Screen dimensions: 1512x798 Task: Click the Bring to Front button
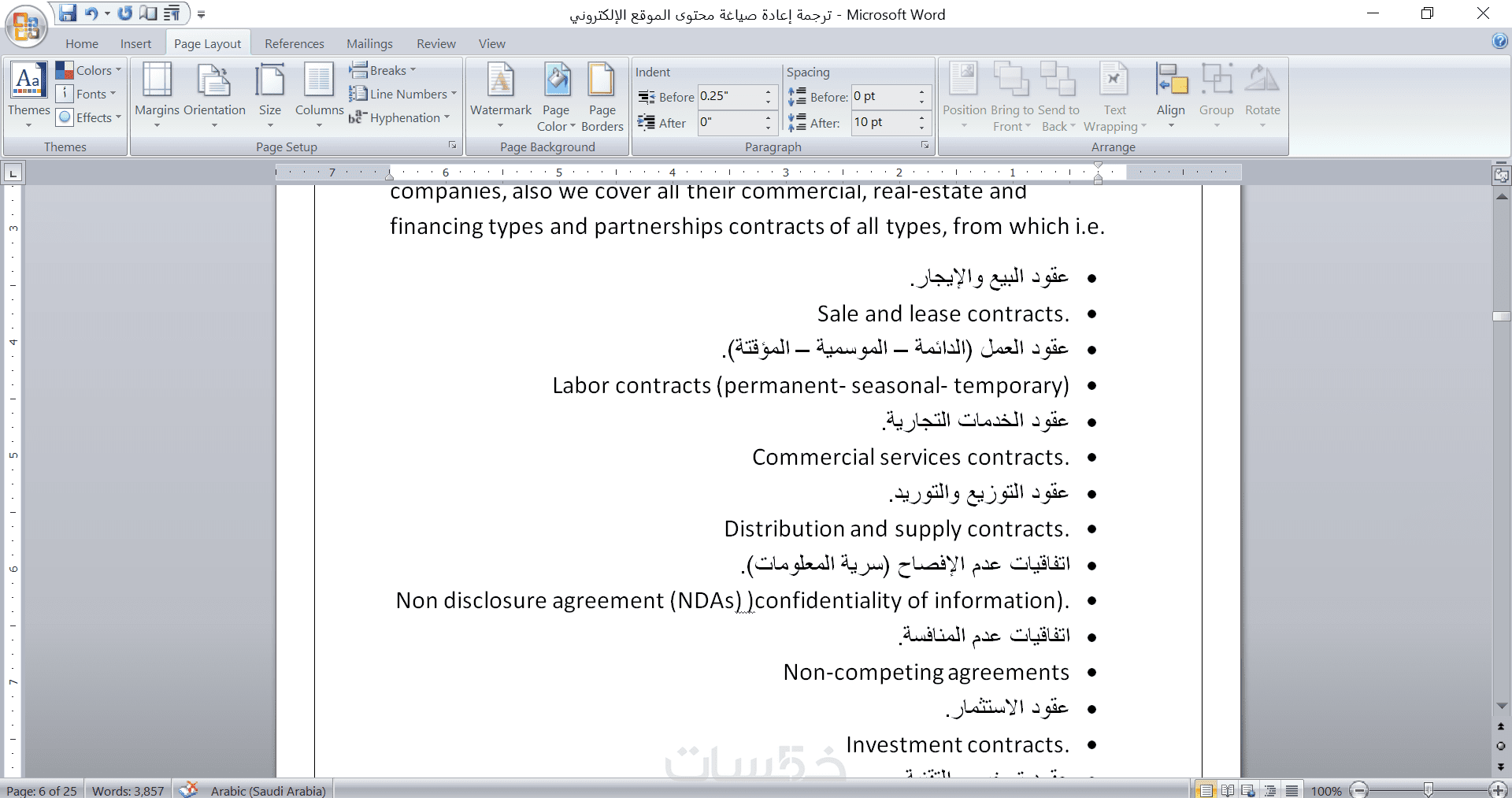(x=1012, y=96)
